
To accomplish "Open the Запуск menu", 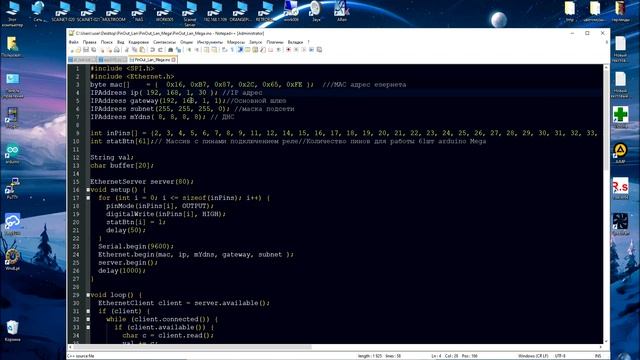I will (256, 42).
